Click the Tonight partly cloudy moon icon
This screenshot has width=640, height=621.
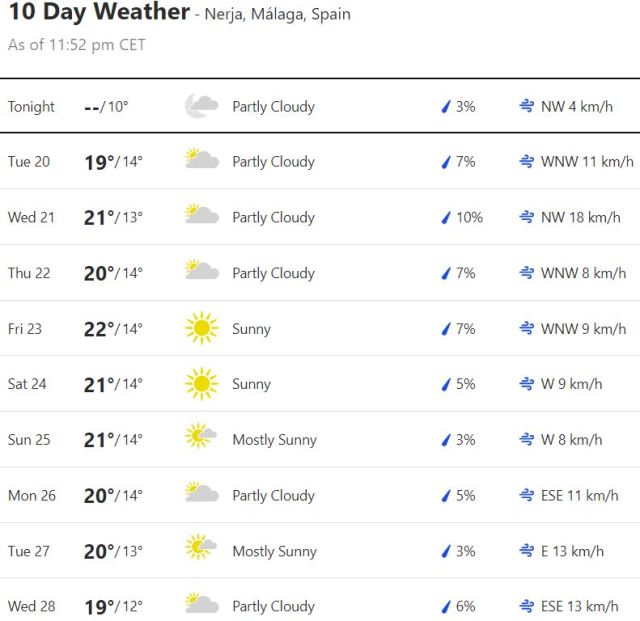coord(201,106)
